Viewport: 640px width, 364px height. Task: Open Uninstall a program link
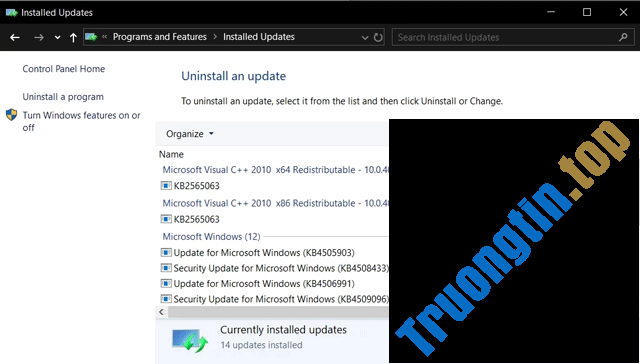pyautogui.click(x=63, y=97)
